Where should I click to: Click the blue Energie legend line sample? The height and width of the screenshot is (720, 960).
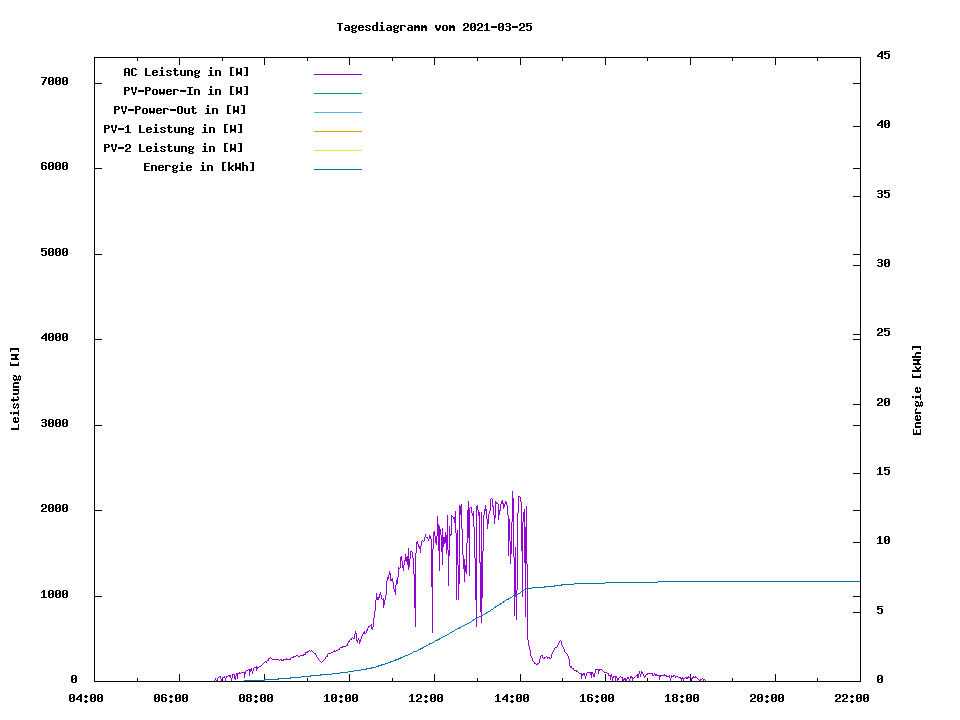[337, 170]
